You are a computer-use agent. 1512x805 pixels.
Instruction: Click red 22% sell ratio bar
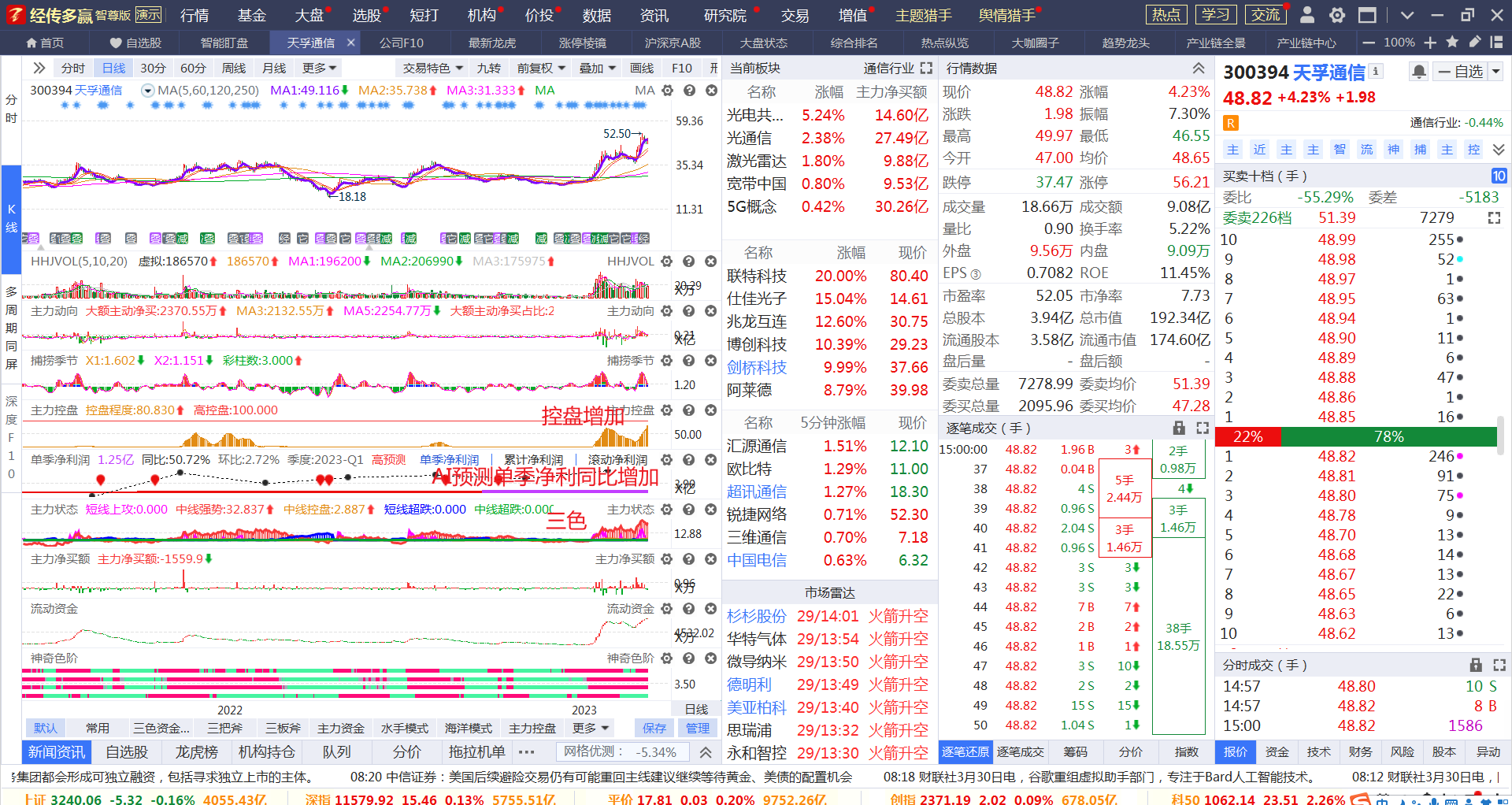[x=1248, y=436]
